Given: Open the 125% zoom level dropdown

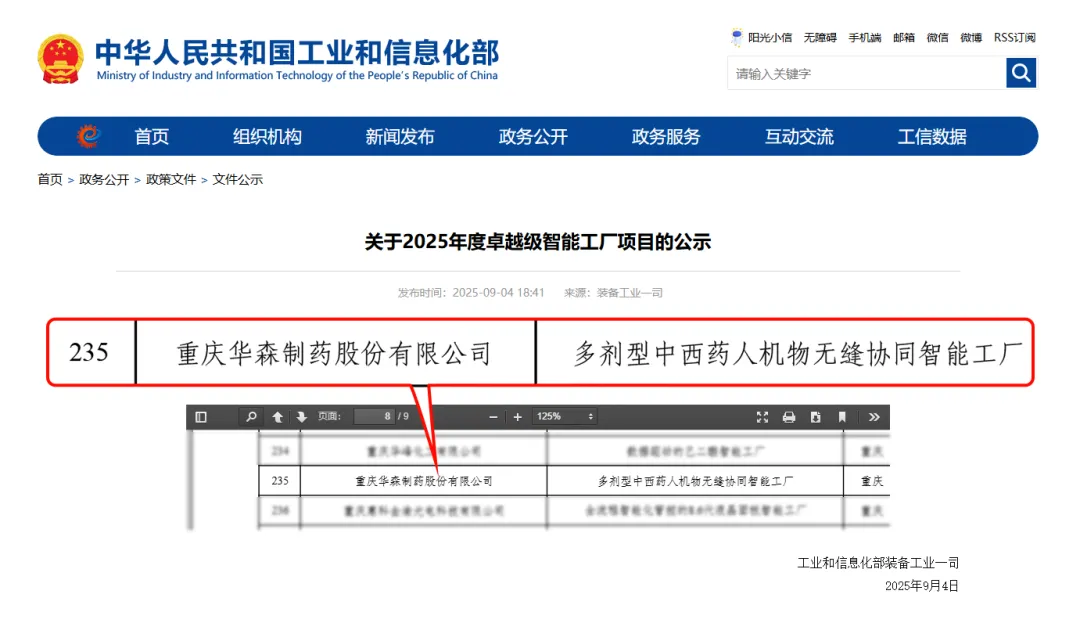Looking at the screenshot, I should click(565, 417).
